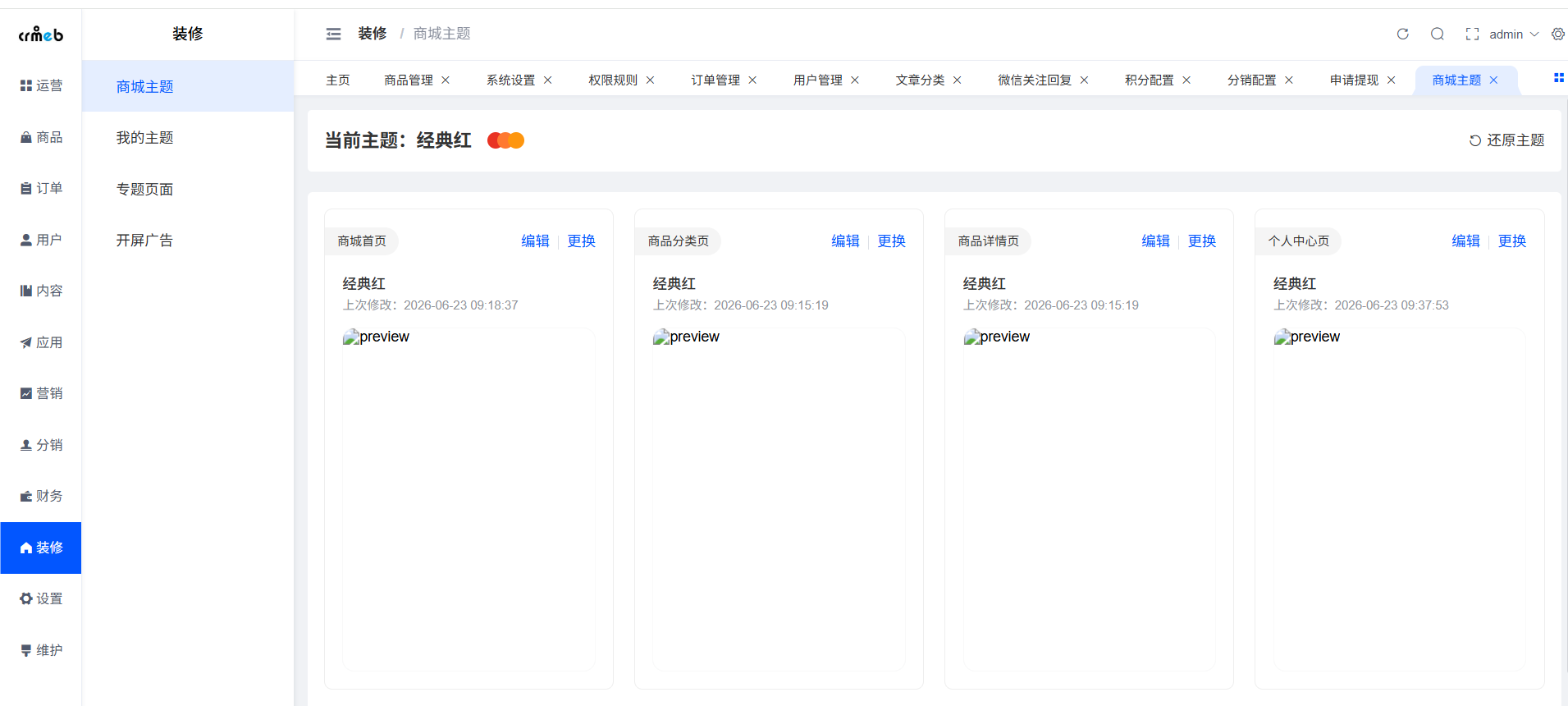Open 运营 in the sidebar
The width and height of the screenshot is (1568, 706).
pos(41,85)
